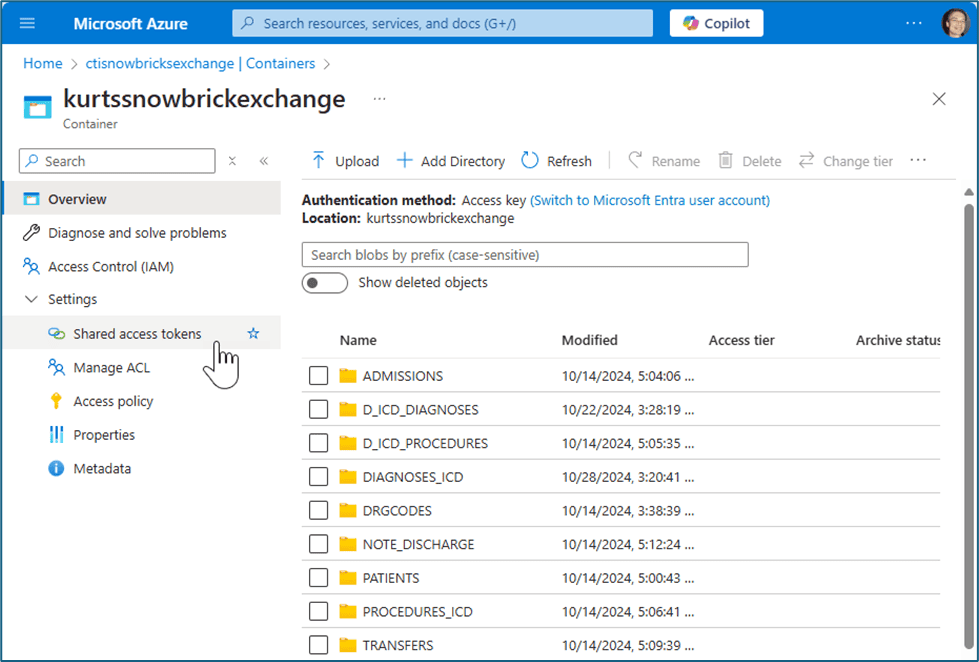Image resolution: width=979 pixels, height=662 pixels.
Task: Click Switch to Microsoft Entra user account
Action: [x=650, y=200]
